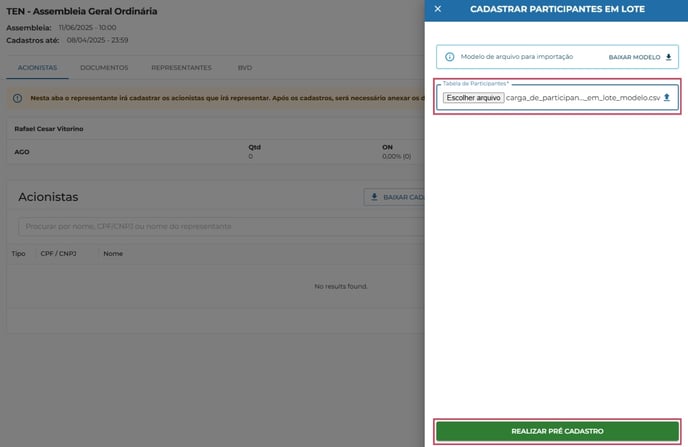Click the Qtd value label
The width and height of the screenshot is (688, 447).
coord(254,147)
